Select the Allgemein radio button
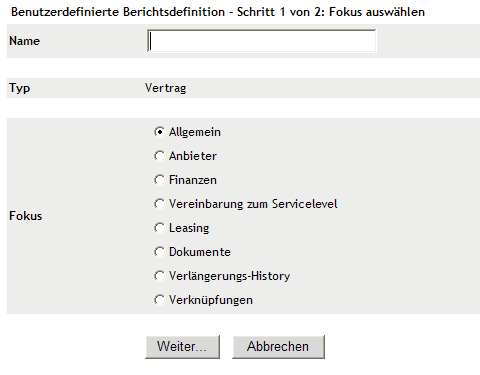 tap(160, 132)
